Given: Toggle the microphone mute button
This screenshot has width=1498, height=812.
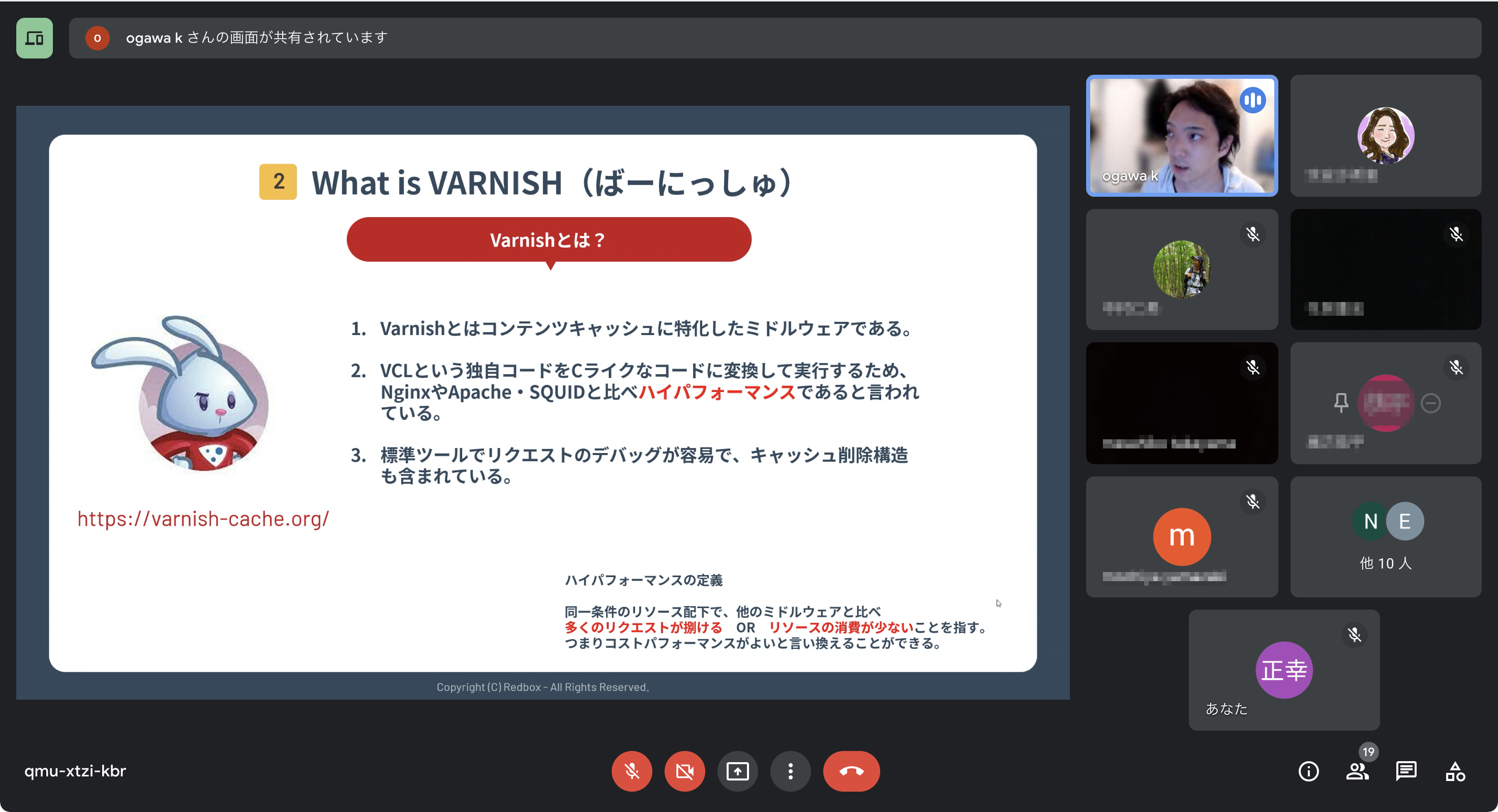Looking at the screenshot, I should click(632, 771).
